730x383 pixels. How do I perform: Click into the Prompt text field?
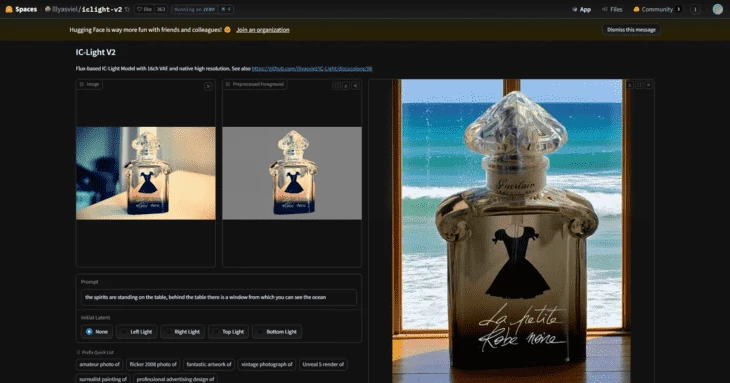click(x=219, y=297)
